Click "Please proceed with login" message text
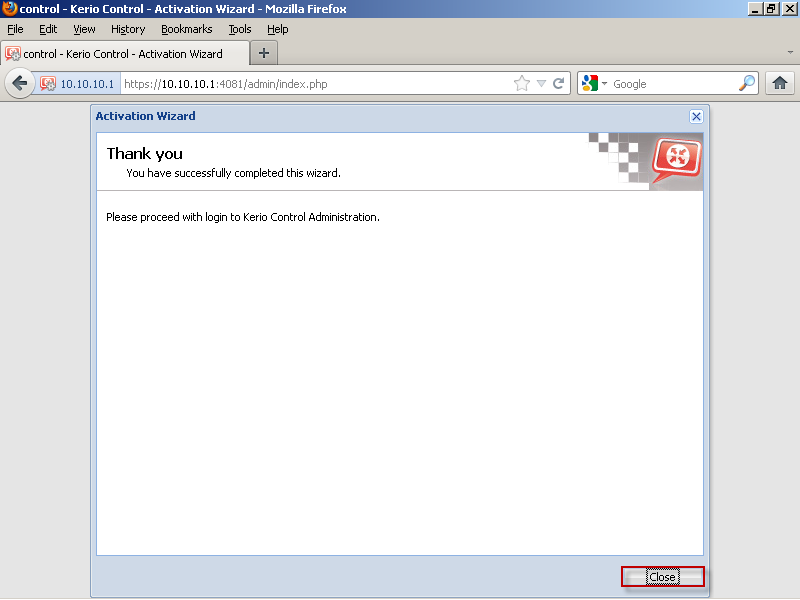800x600 pixels. [x=243, y=217]
